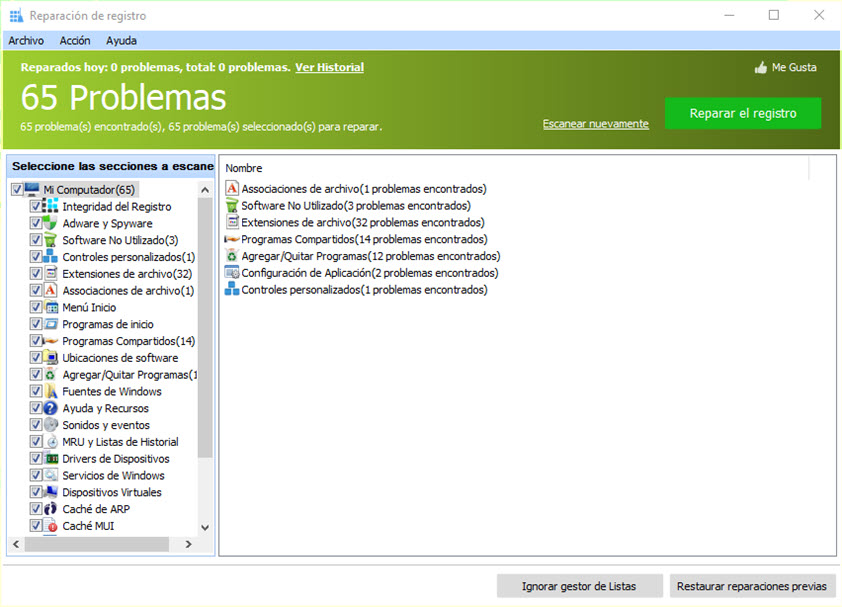
Task: Toggle Drivers de Dispositivos checkbox
Action: [35, 458]
